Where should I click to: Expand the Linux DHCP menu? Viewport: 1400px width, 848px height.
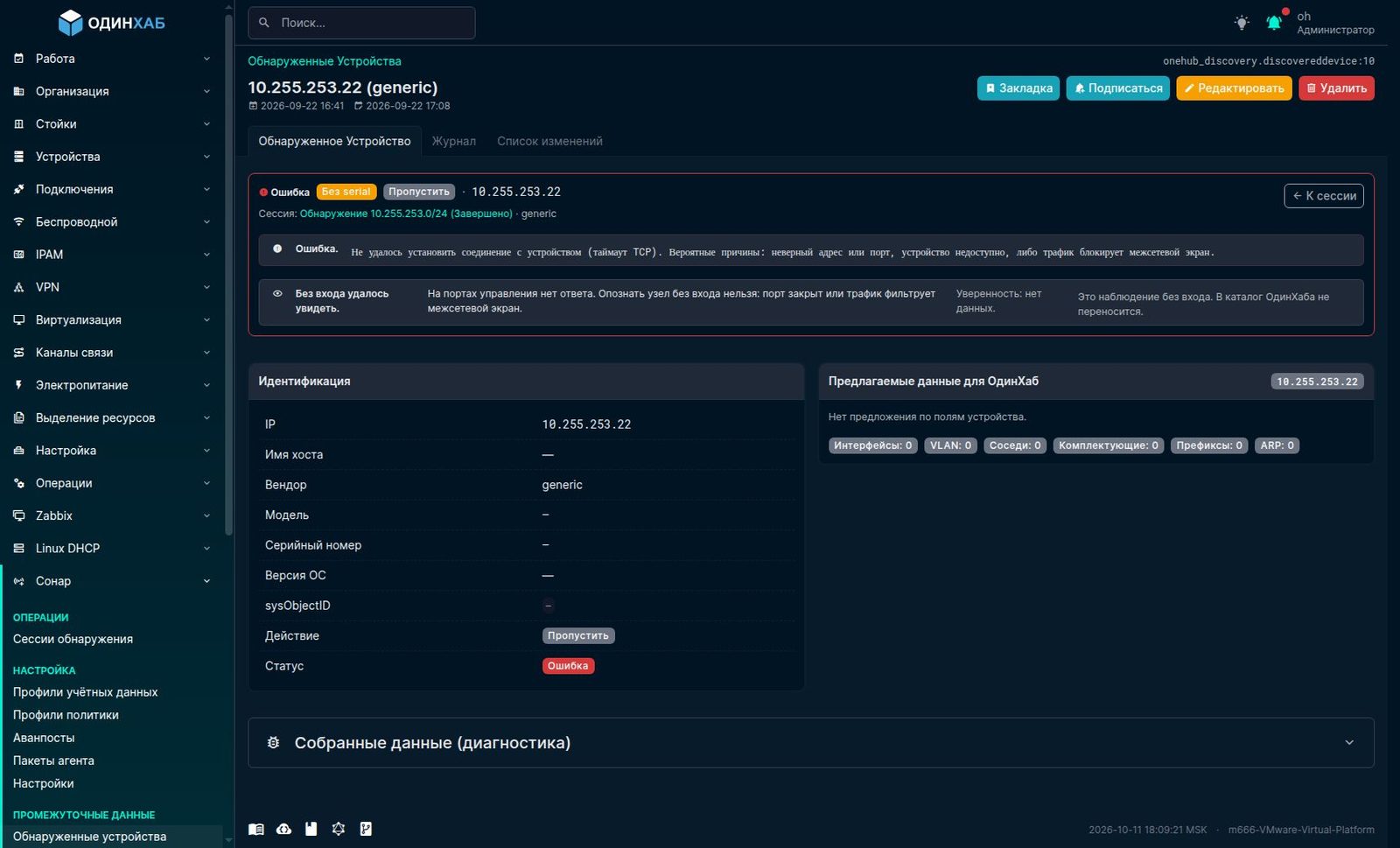pos(112,548)
